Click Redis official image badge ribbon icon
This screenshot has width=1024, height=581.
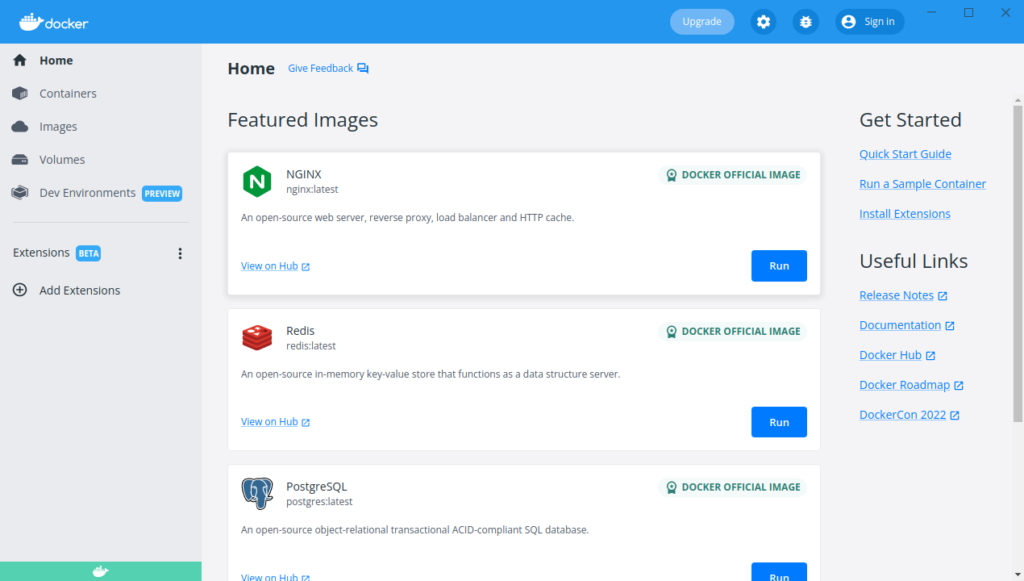pyautogui.click(x=671, y=332)
